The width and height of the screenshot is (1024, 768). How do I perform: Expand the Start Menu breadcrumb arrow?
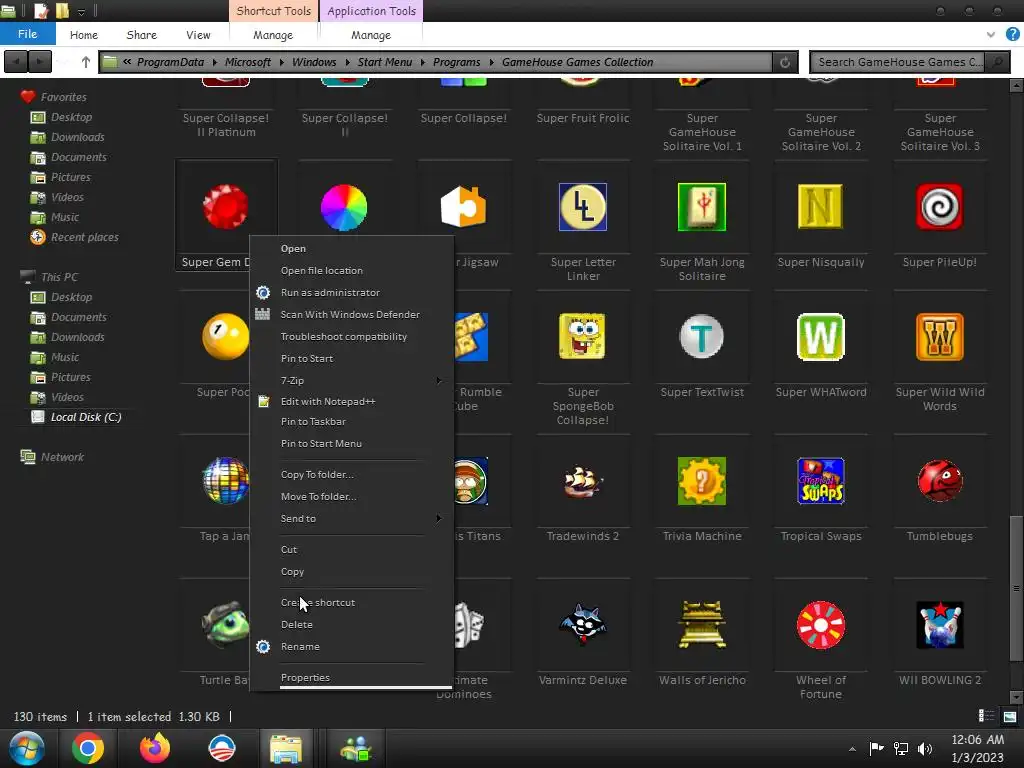tap(423, 62)
